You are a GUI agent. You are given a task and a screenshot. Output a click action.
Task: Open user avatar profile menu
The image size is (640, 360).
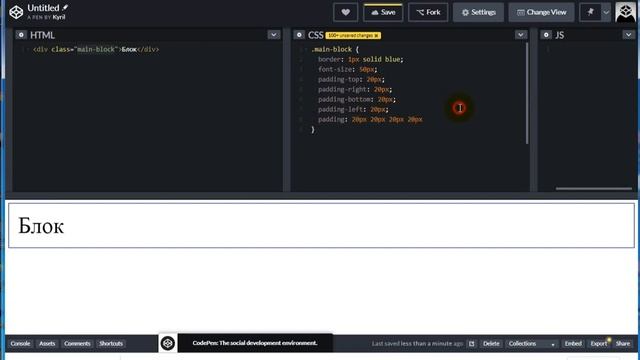tap(625, 12)
